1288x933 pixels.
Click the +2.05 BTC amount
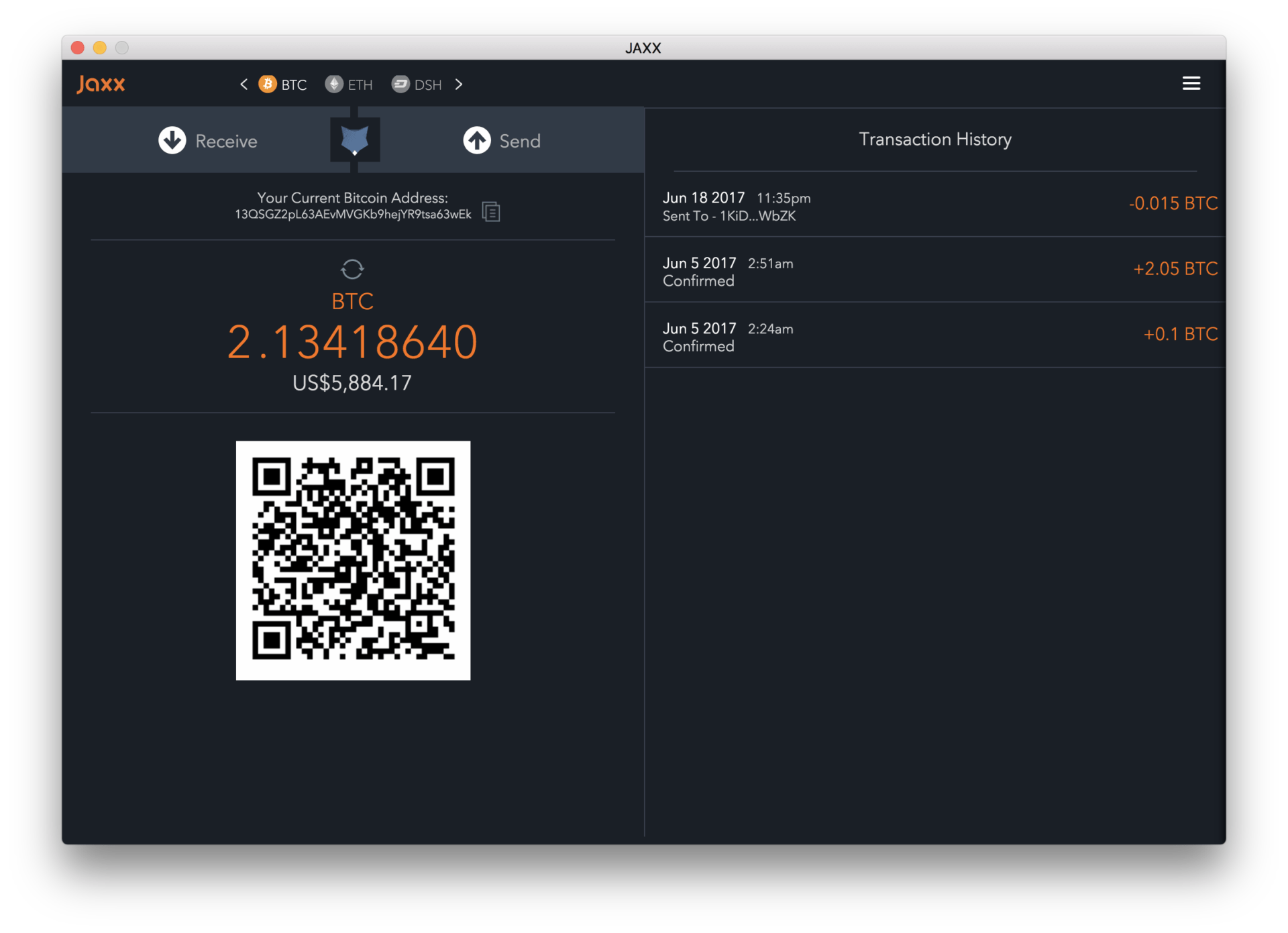[x=1175, y=268]
